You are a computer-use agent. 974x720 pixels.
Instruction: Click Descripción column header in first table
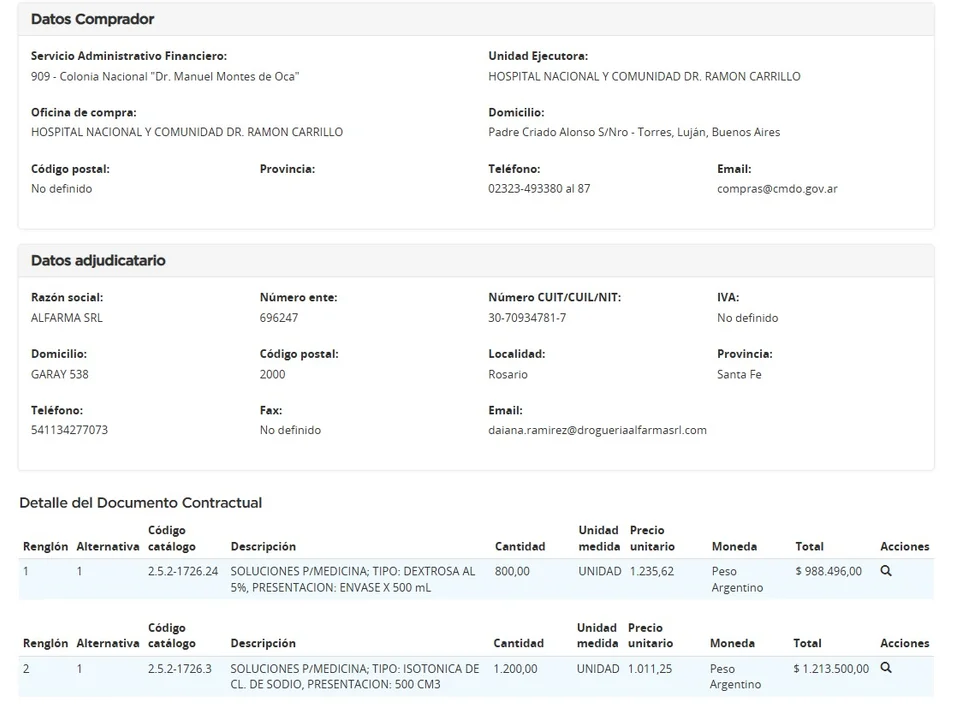pos(263,547)
